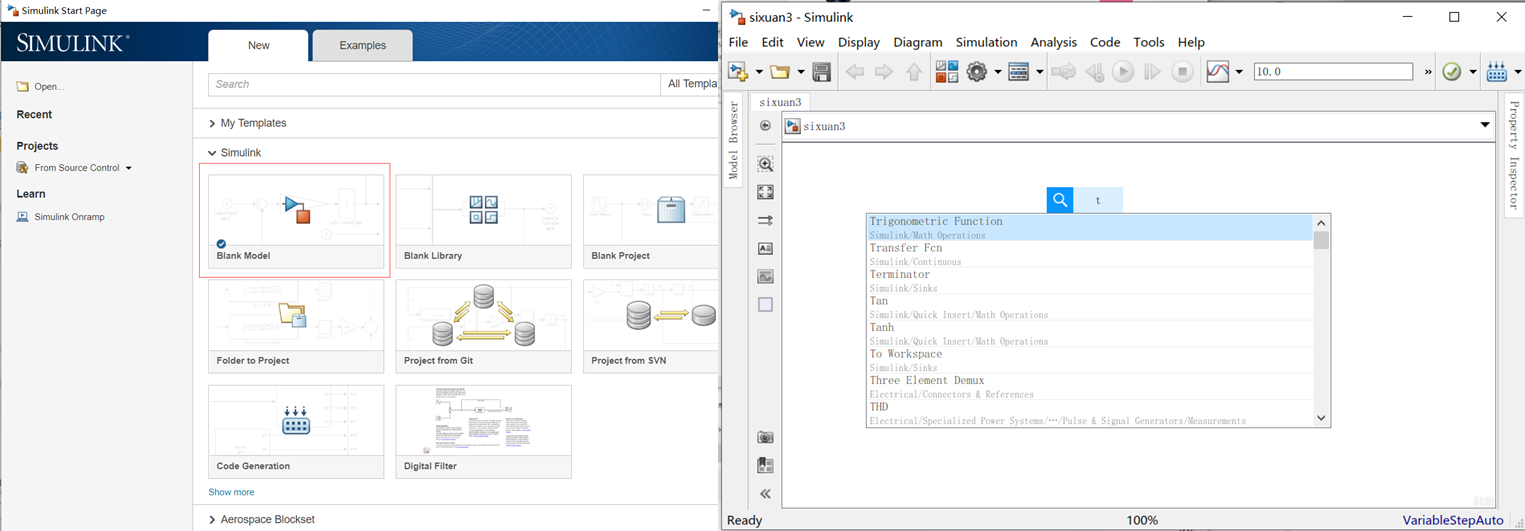Open the Library Browser icon
Screen dimensions: 1525x531
[x=947, y=72]
